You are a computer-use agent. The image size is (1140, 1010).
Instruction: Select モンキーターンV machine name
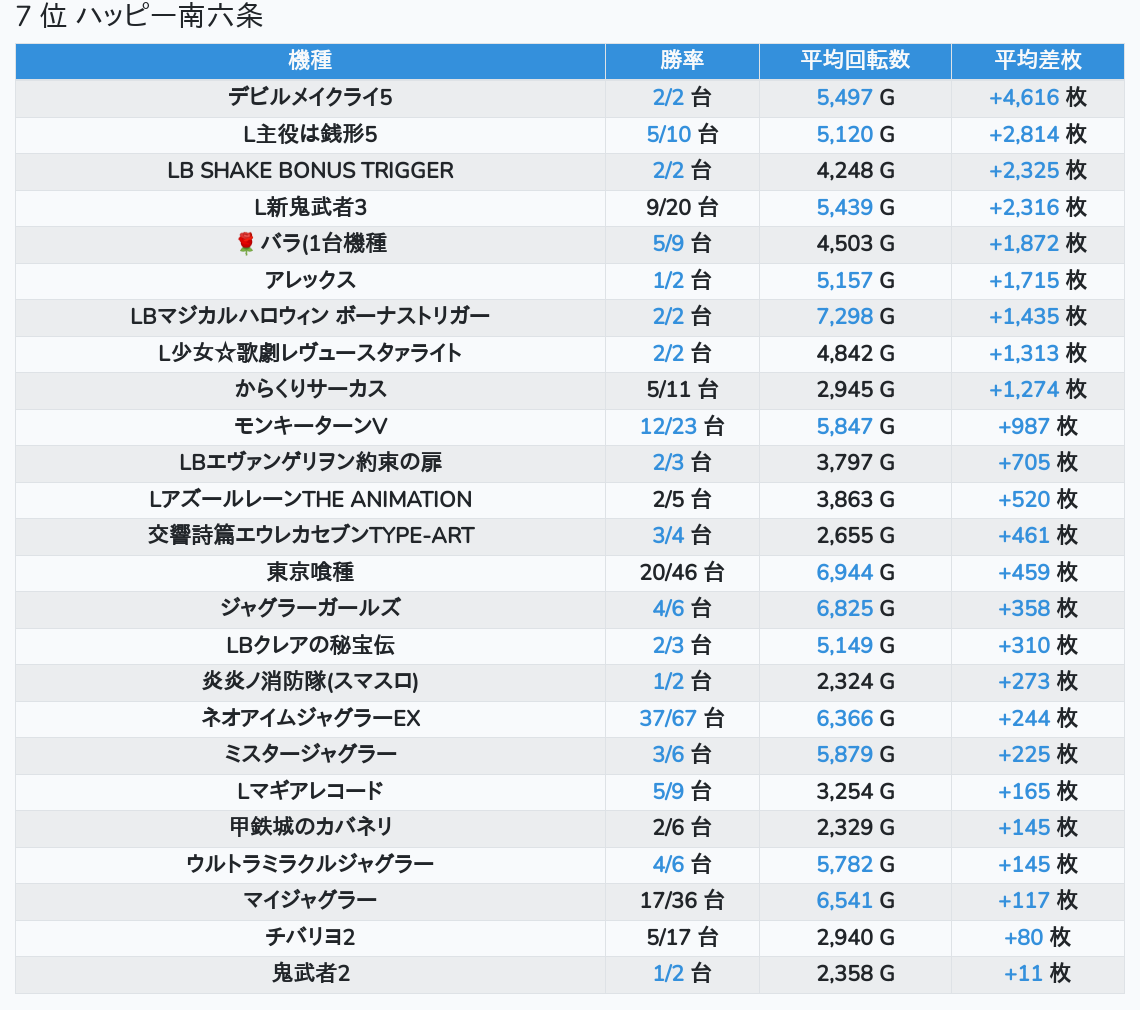click(310, 426)
